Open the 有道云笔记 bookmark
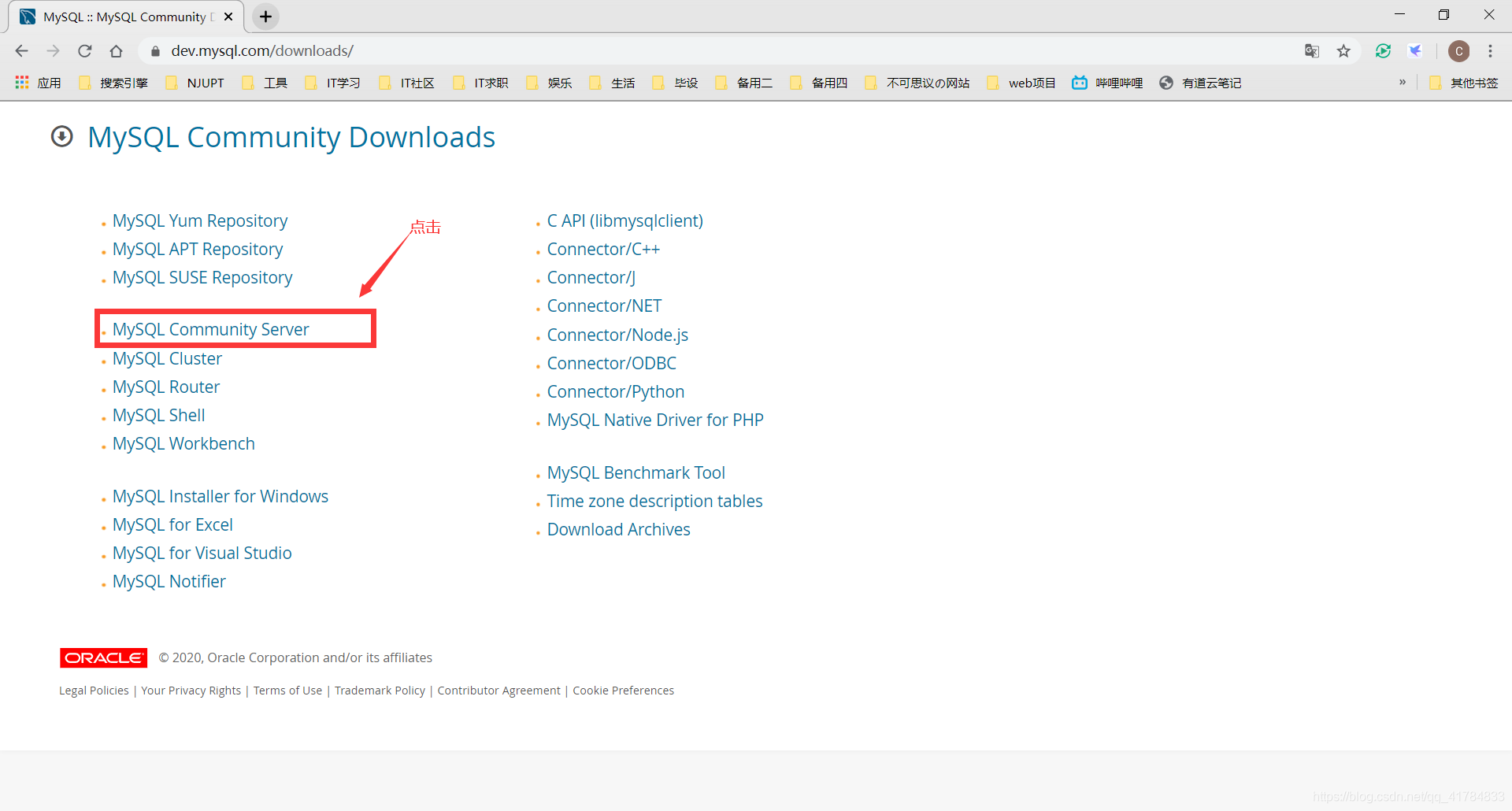 pos(1200,83)
